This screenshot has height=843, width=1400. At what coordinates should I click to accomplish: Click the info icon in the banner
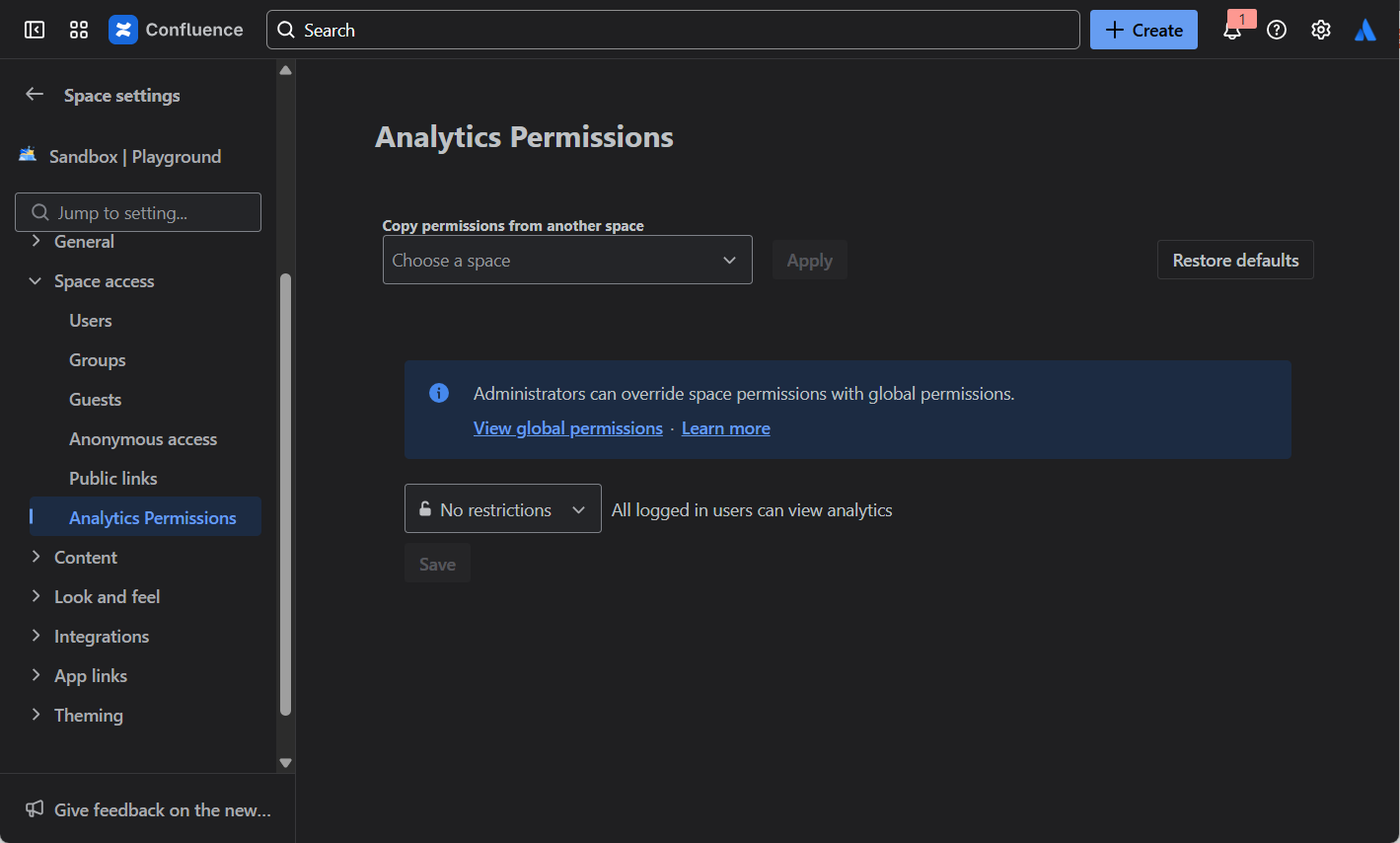point(438,392)
